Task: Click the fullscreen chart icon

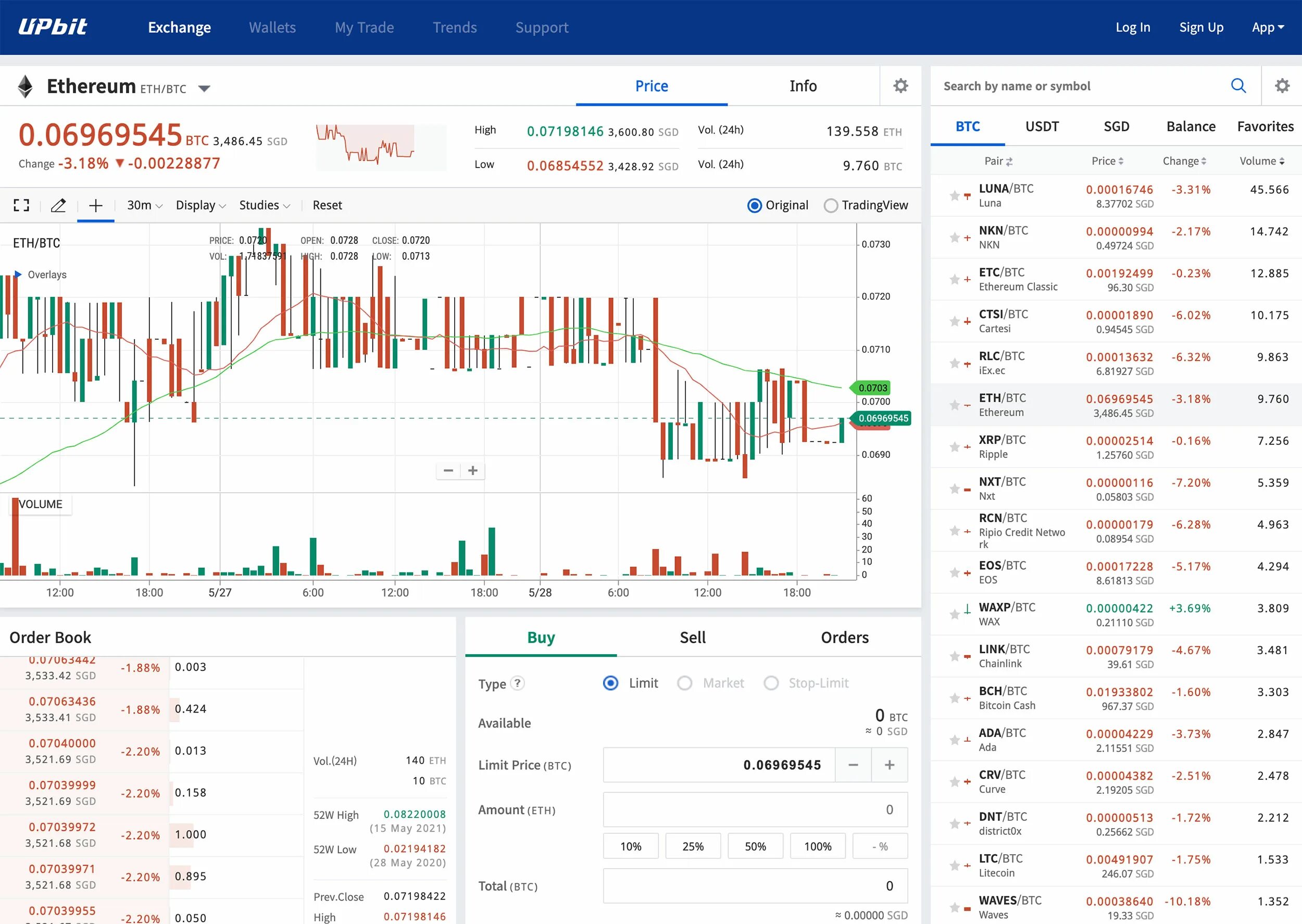Action: click(x=22, y=205)
